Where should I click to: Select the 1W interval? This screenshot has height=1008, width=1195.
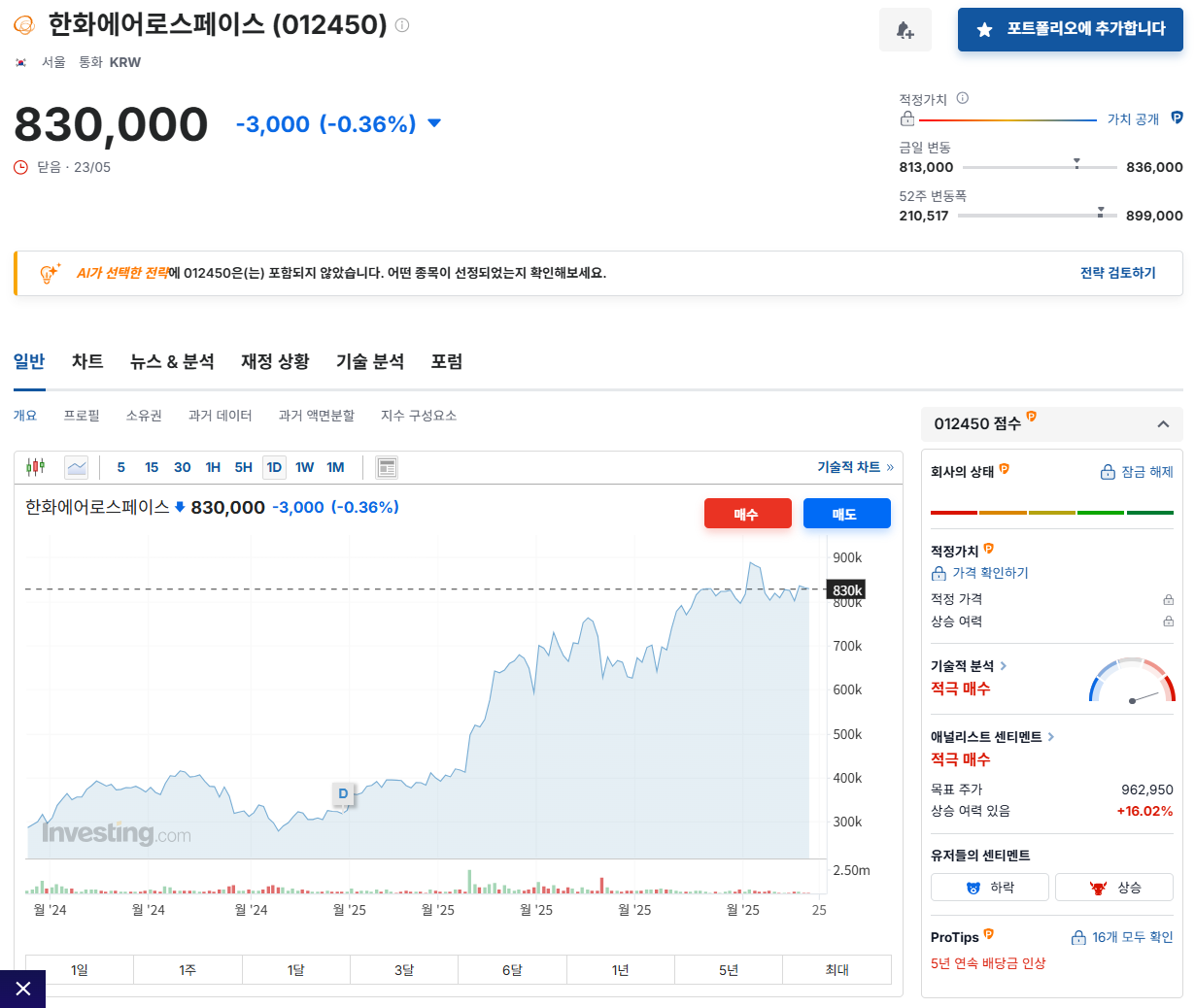point(305,467)
